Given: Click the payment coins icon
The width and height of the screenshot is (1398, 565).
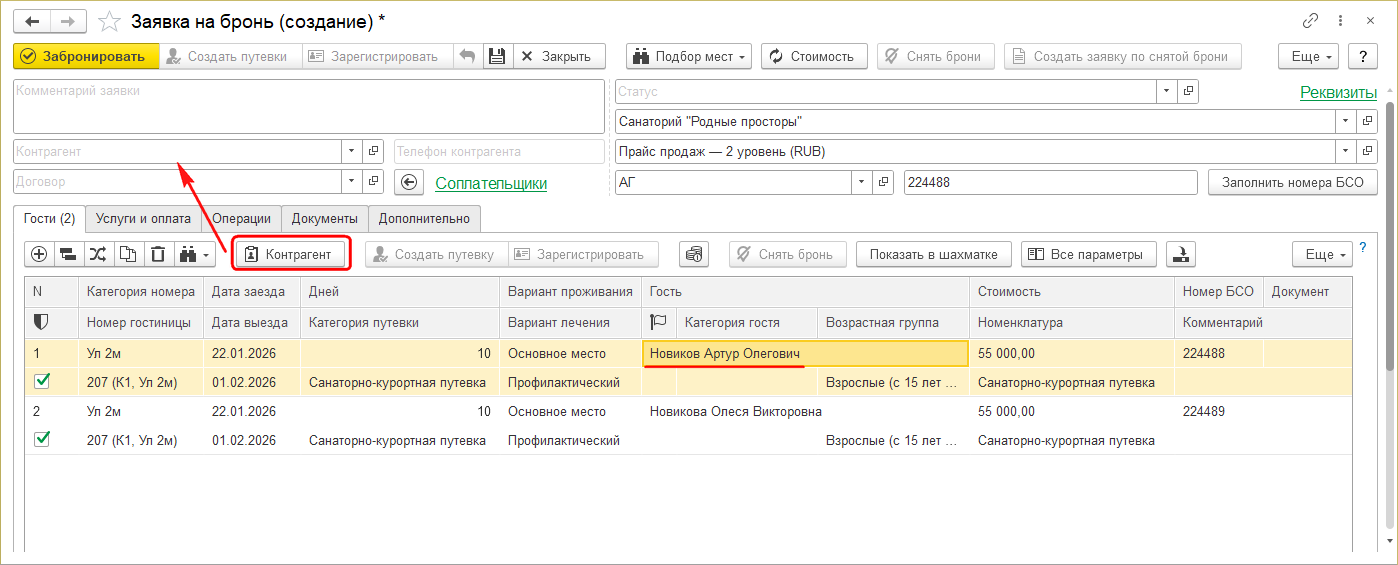Looking at the screenshot, I should click(x=694, y=254).
